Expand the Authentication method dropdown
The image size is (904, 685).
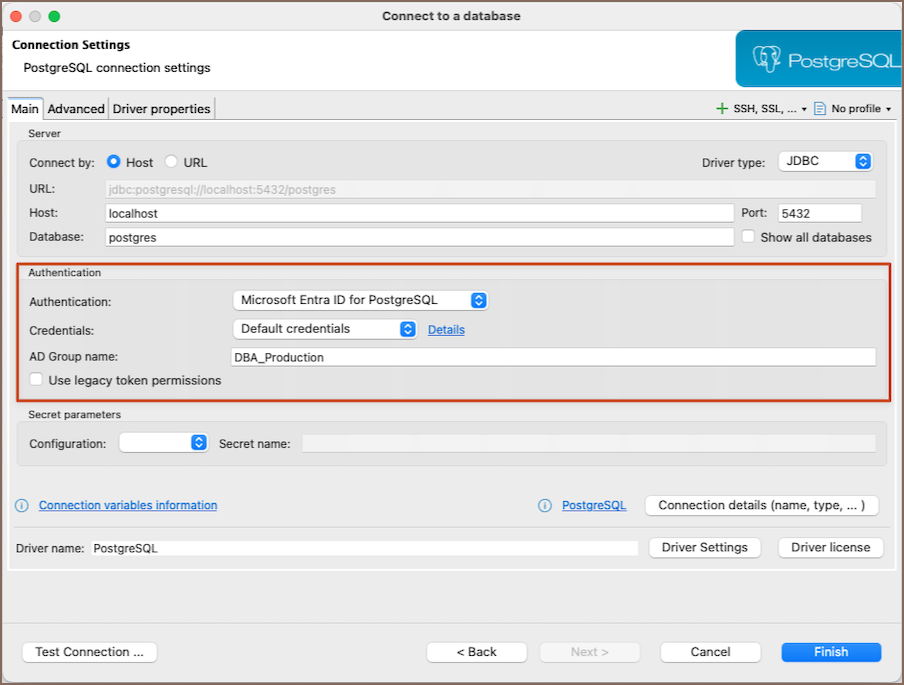(x=359, y=300)
